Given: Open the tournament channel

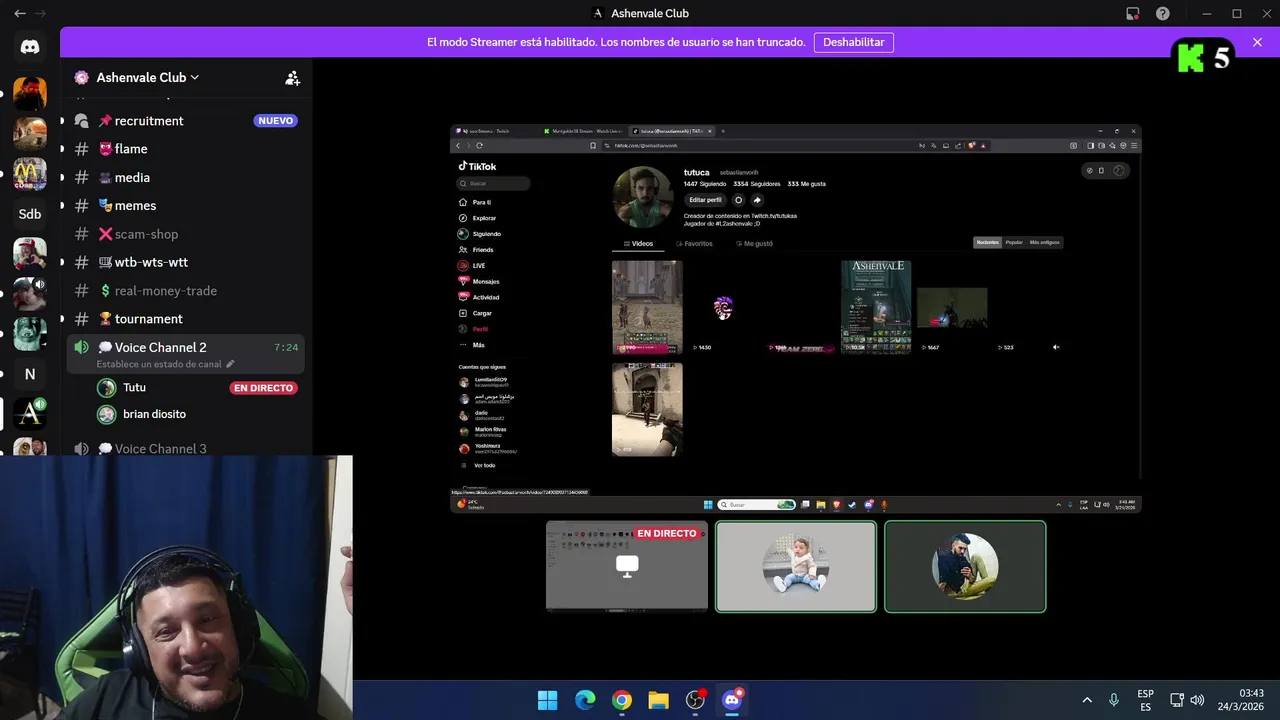Looking at the screenshot, I should point(185,318).
